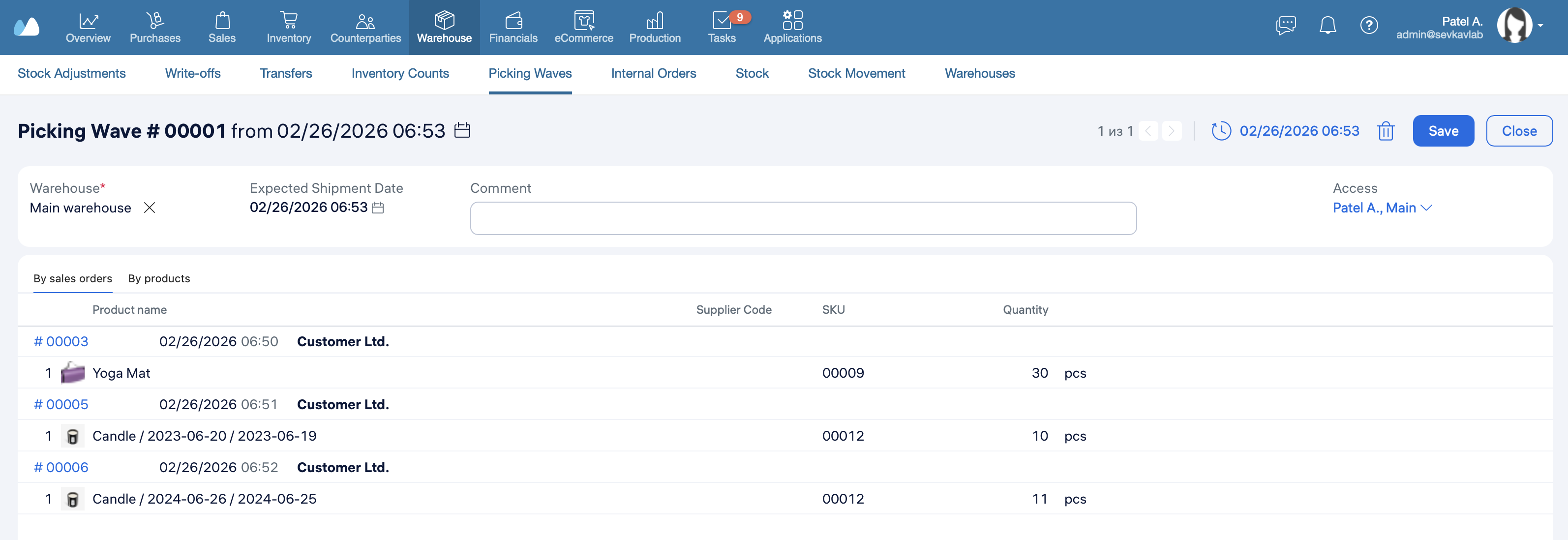Viewport: 1568px width, 540px height.
Task: Expand the user account dropdown arrow
Action: click(1540, 26)
